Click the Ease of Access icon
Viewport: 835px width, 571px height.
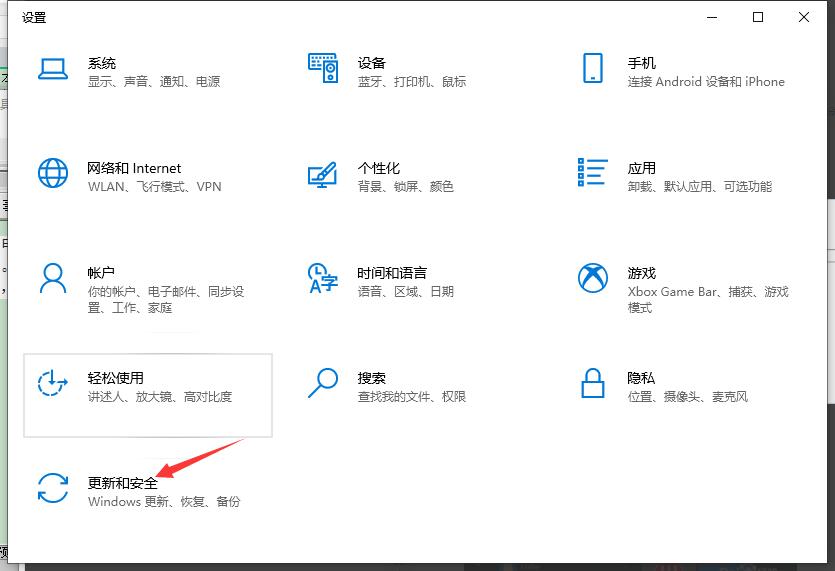pyautogui.click(x=52, y=383)
